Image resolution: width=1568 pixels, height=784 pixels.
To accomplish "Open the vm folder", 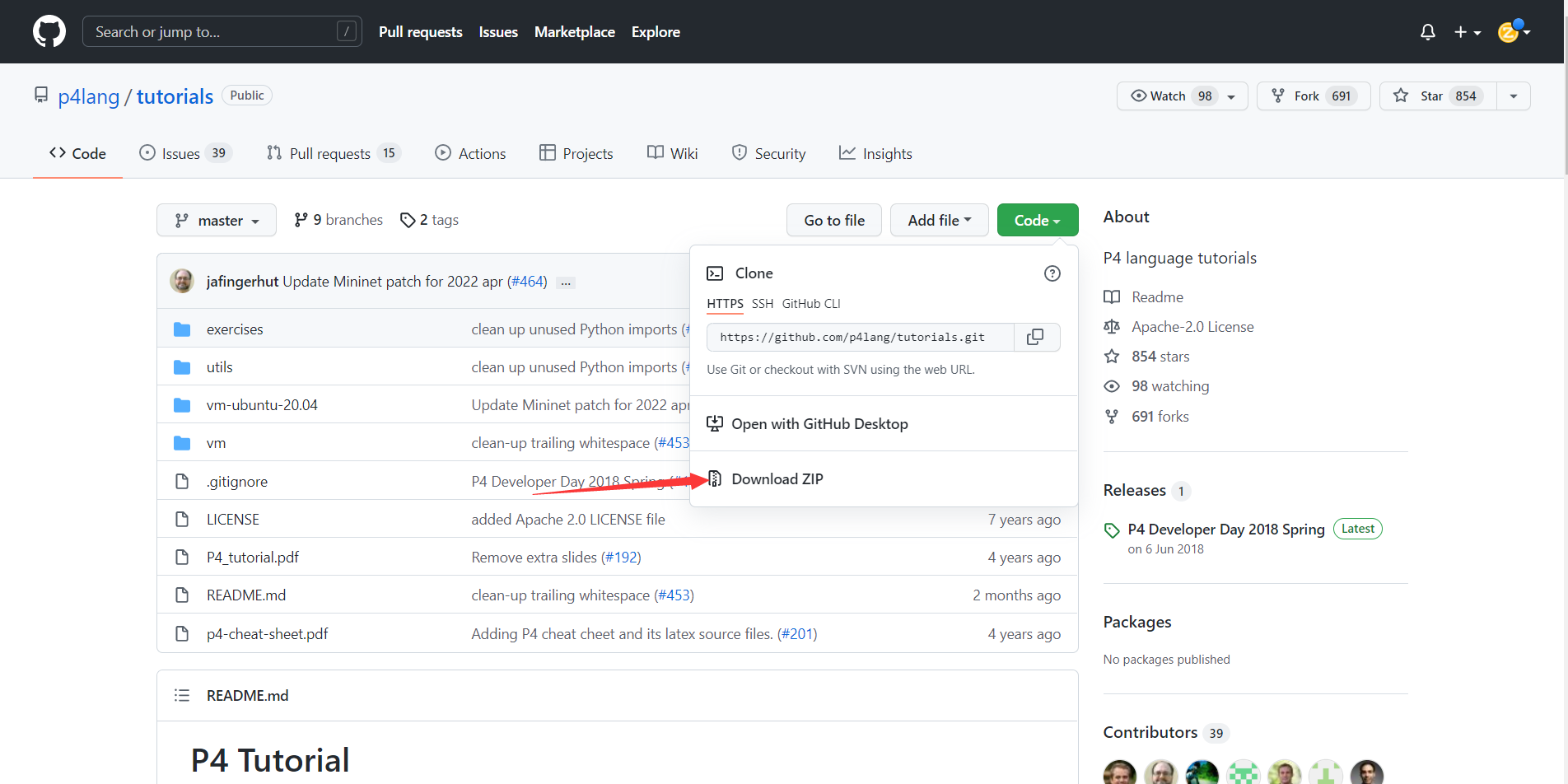I will (216, 443).
